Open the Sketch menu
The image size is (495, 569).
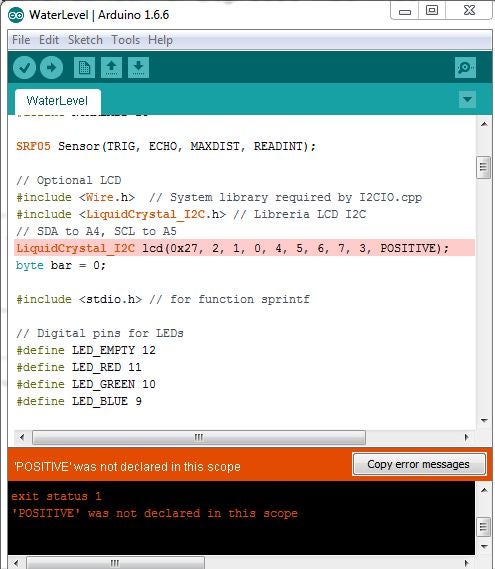(85, 40)
